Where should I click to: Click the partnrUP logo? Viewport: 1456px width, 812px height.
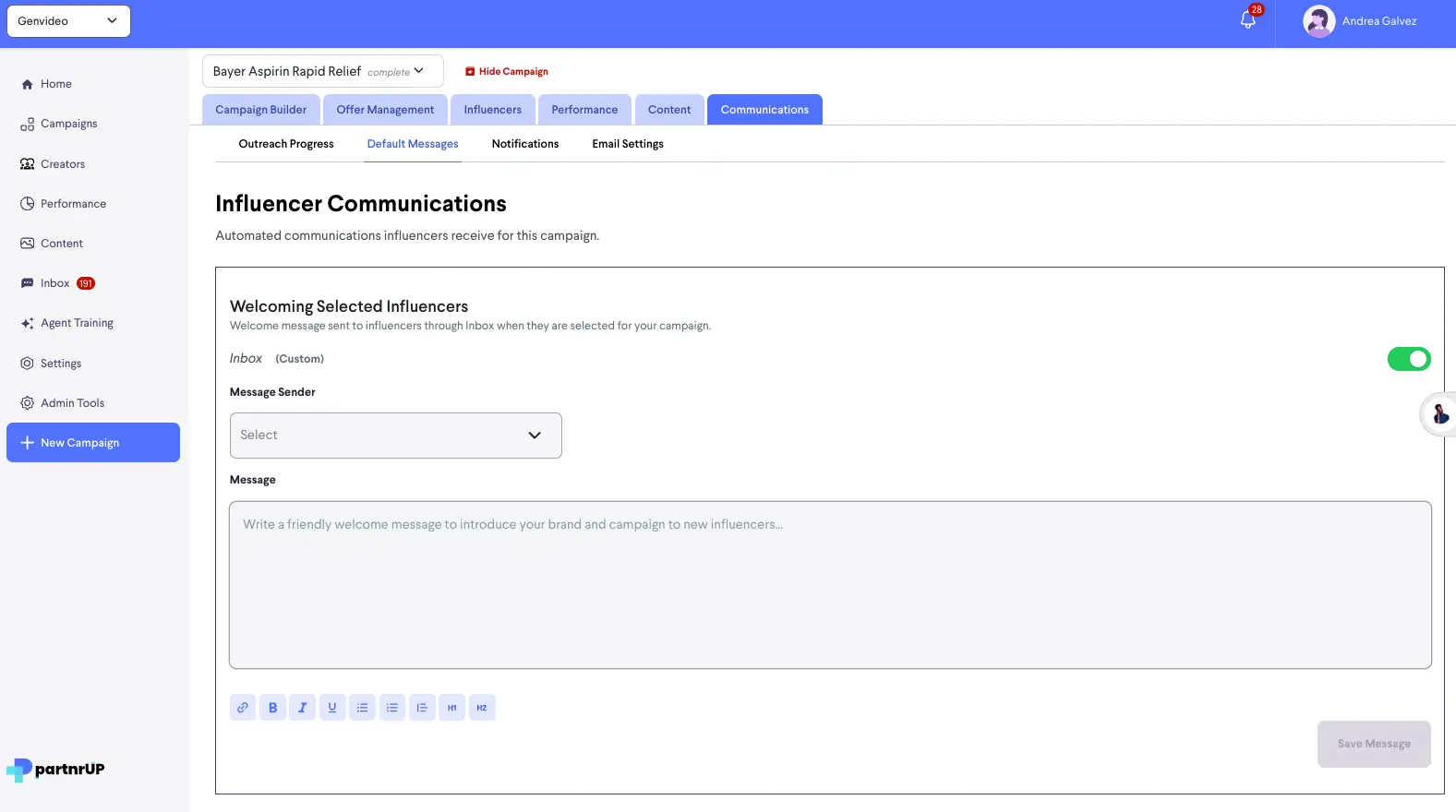(x=55, y=770)
